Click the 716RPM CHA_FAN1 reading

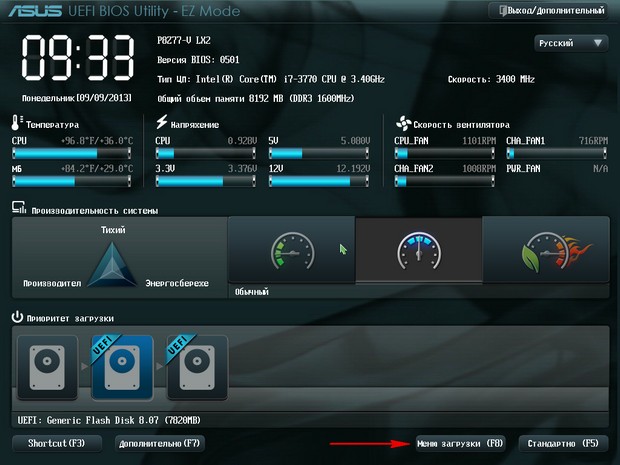coord(593,141)
